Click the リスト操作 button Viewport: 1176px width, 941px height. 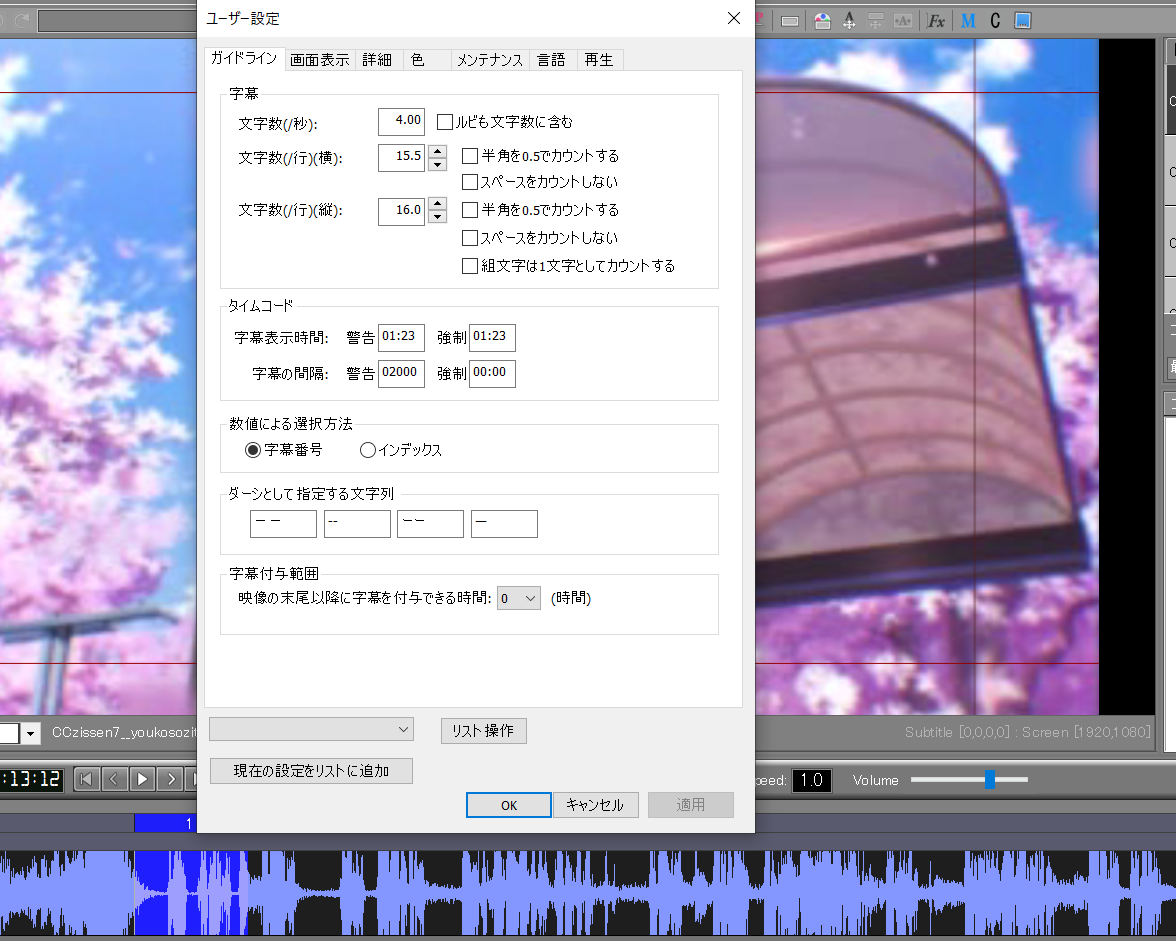484,730
